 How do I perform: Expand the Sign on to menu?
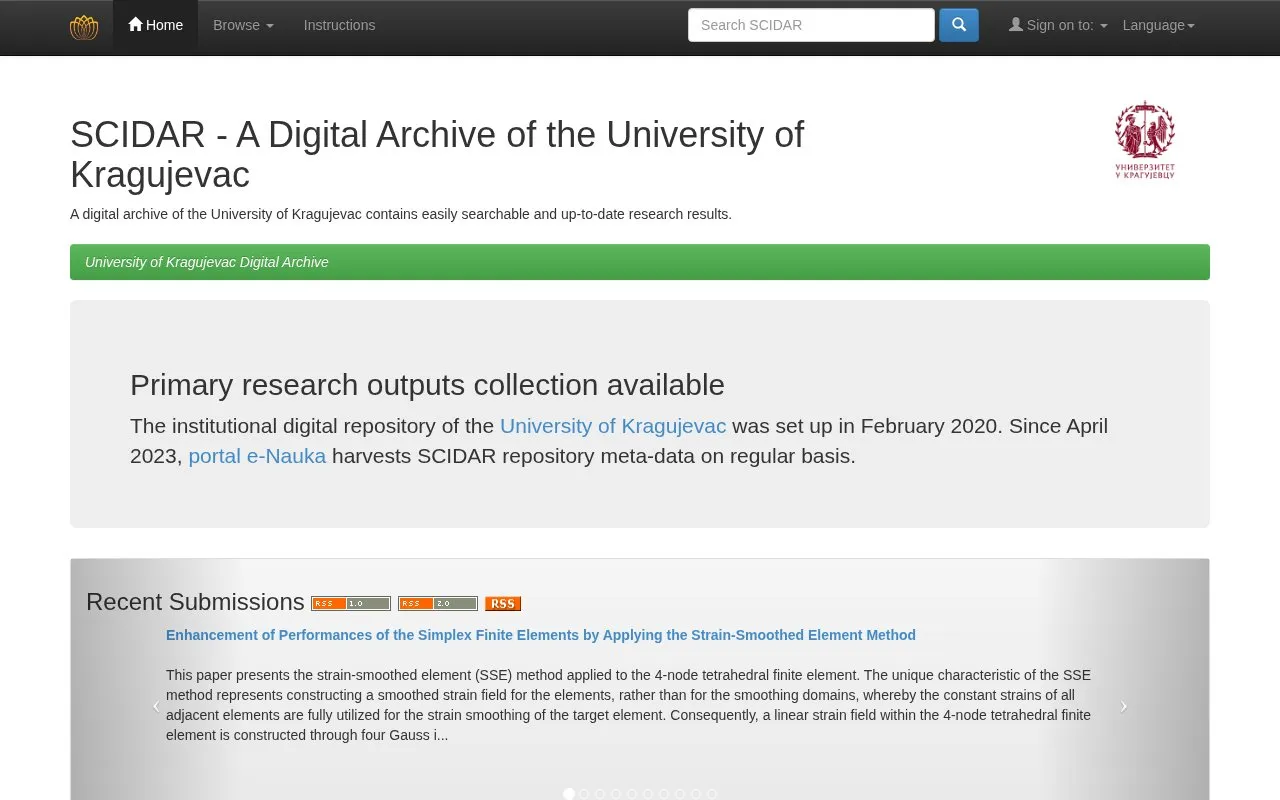tap(1058, 25)
